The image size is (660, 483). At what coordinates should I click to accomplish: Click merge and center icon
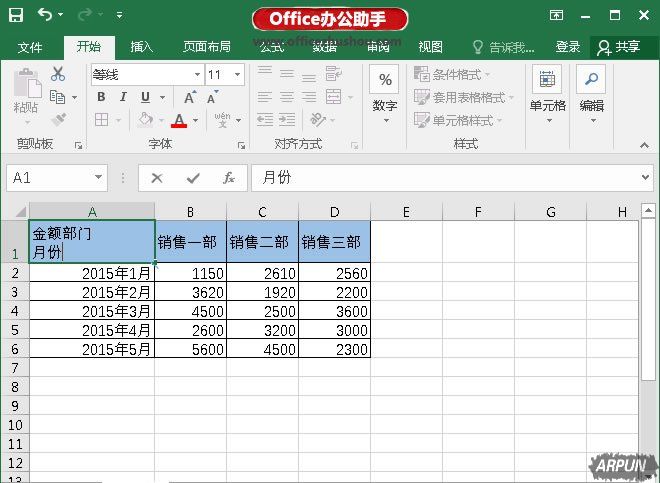pyautogui.click(x=334, y=97)
